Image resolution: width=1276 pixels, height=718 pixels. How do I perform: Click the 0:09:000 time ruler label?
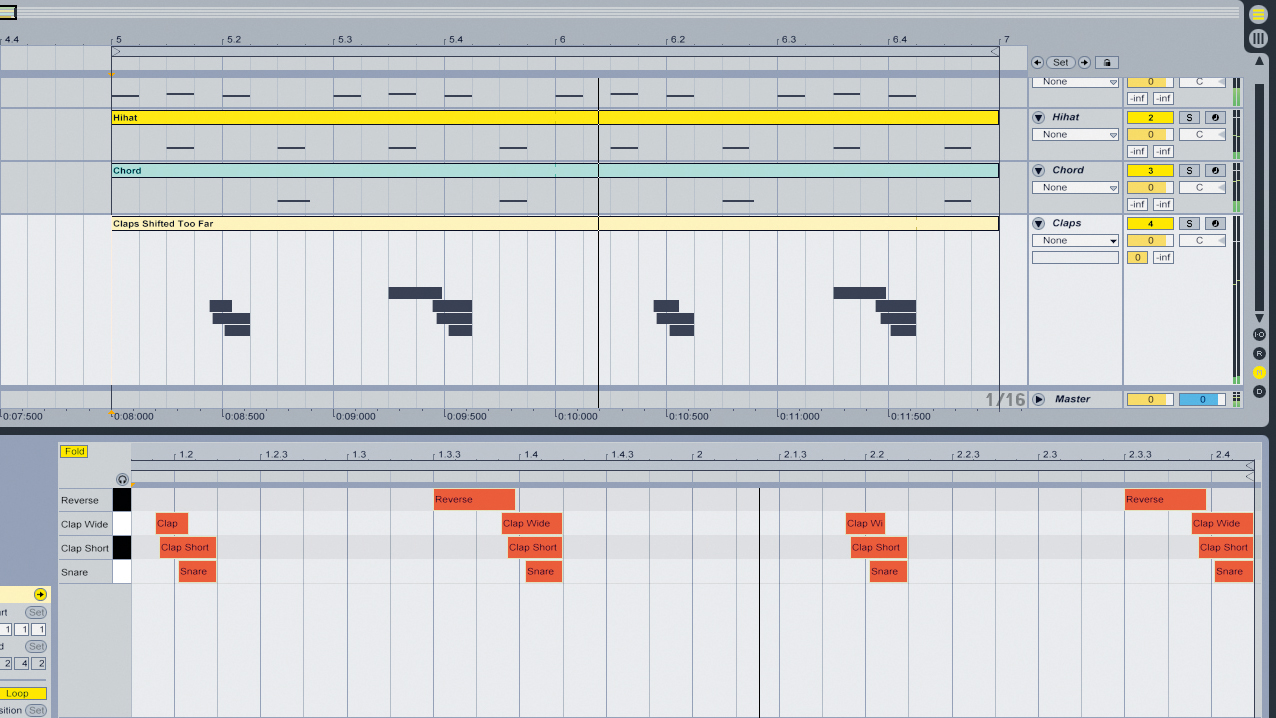(356, 416)
